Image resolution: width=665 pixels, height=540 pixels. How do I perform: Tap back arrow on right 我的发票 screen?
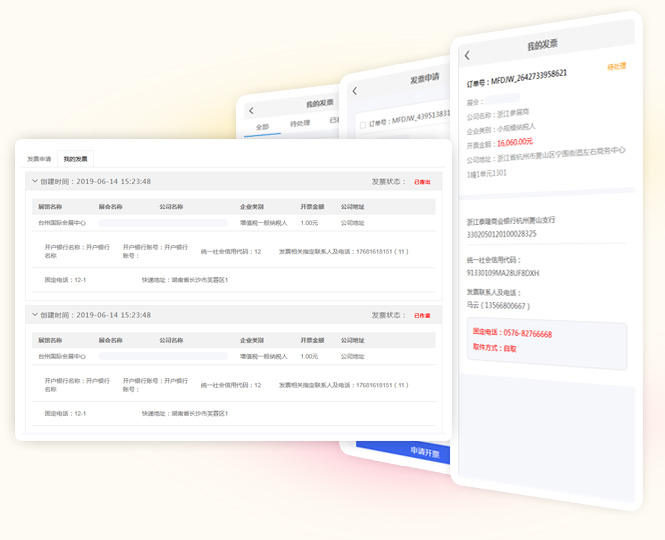[467, 56]
